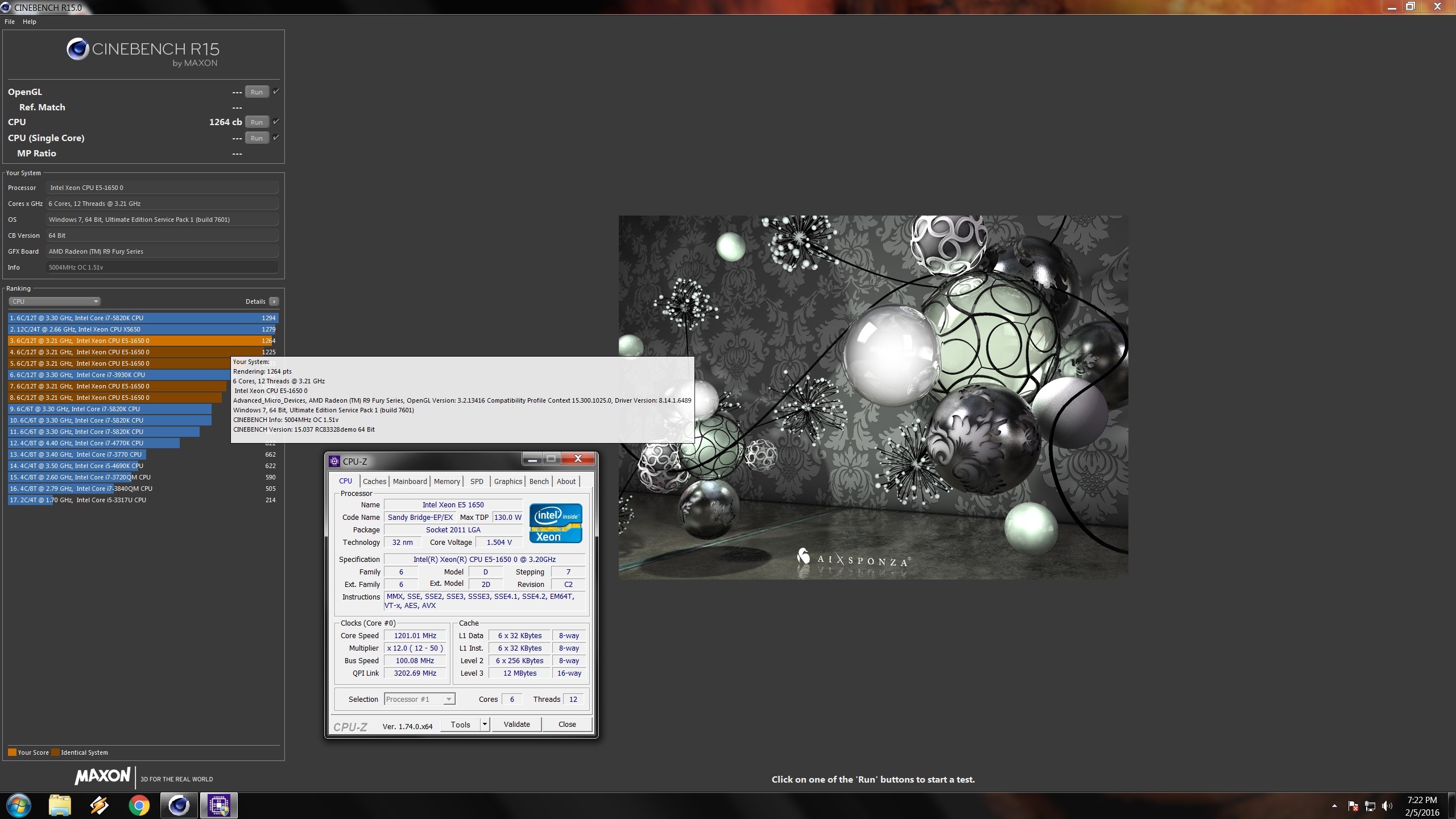The height and width of the screenshot is (819, 1456).
Task: Select ranking row 15 i7-3720QM
Action: 143,477
